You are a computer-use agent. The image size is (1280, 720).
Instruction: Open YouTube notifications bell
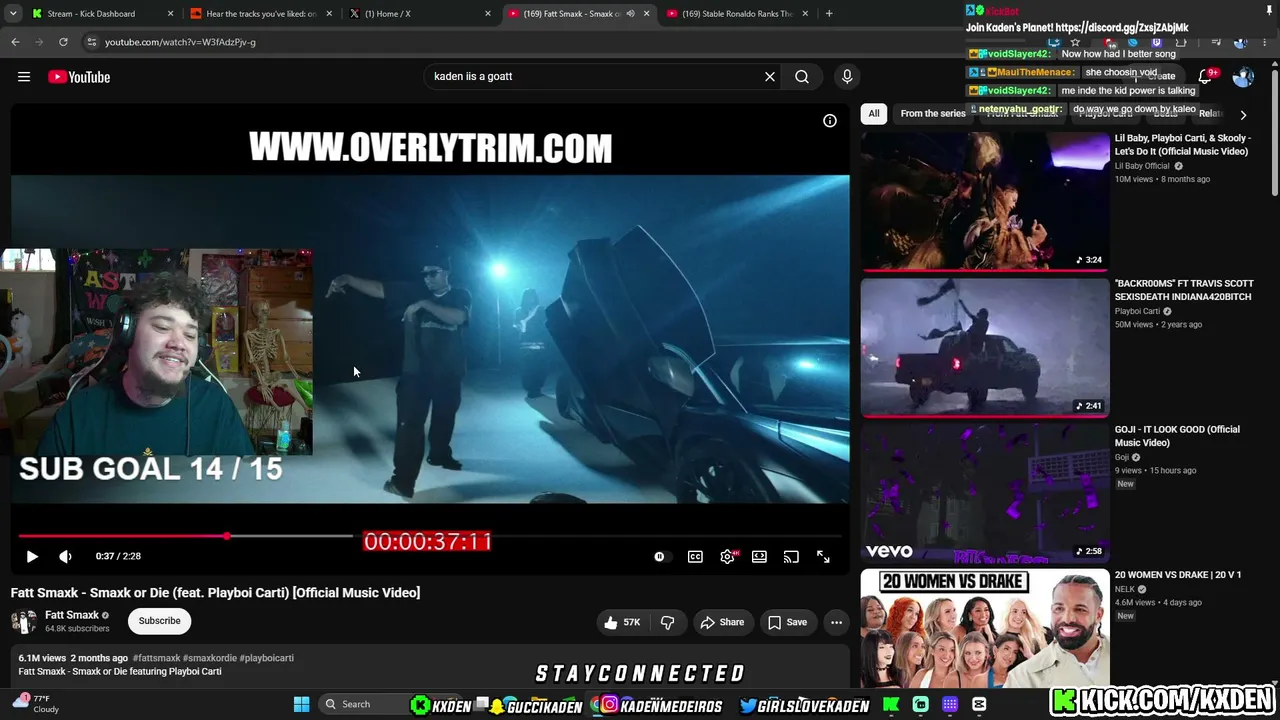(1206, 77)
